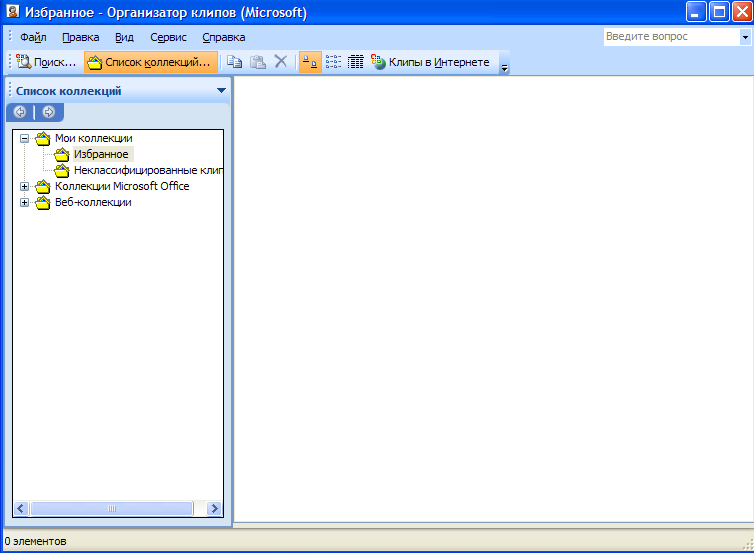Click the Веб-коллекции folder icon
The height and width of the screenshot is (553, 754).
coord(43,202)
